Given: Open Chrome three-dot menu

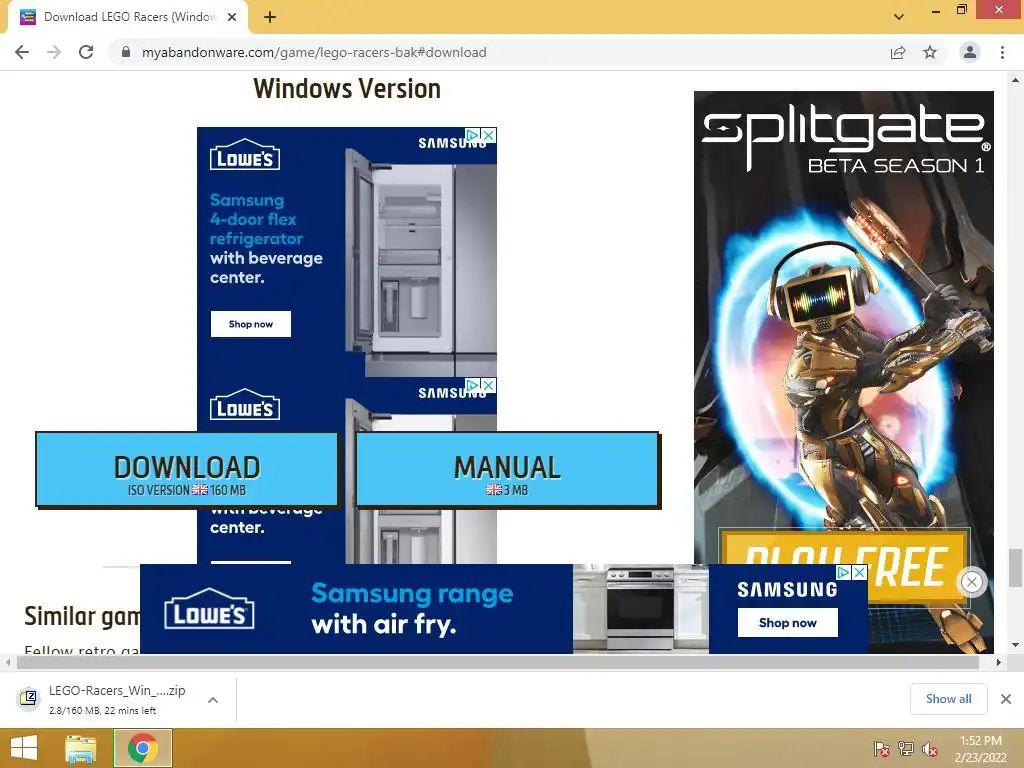Looking at the screenshot, I should tap(1002, 52).
